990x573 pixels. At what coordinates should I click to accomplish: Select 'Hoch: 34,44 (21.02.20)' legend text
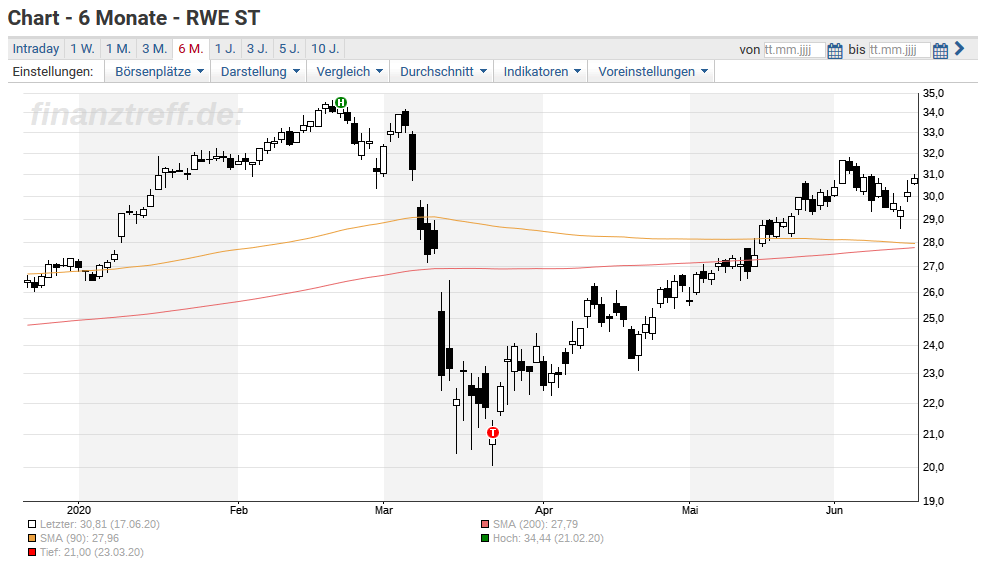[x=548, y=538]
